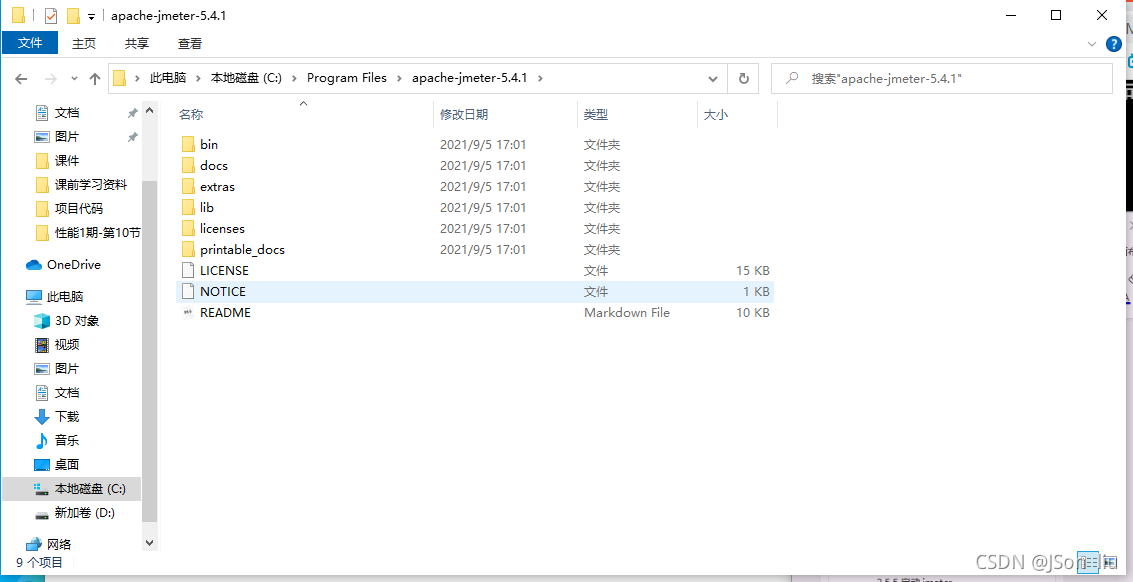This screenshot has width=1133, height=582.
Task: Refresh the current folder view
Action: tap(743, 78)
